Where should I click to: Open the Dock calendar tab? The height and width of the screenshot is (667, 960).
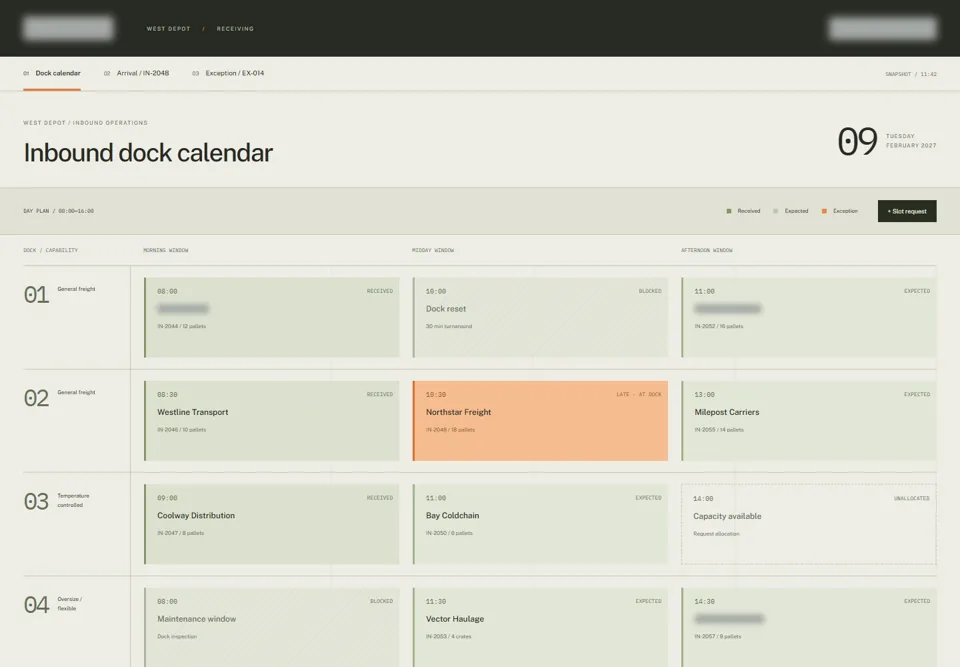click(x=51, y=73)
